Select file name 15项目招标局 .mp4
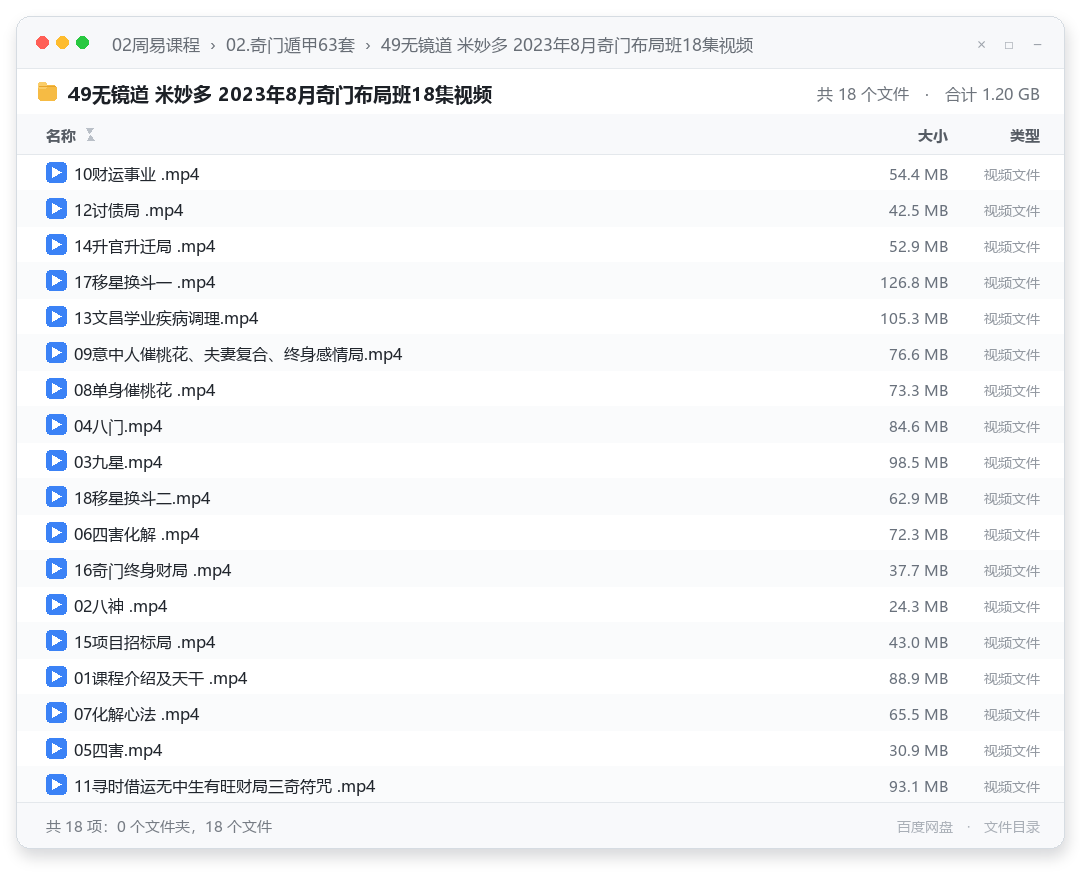1080x872 pixels. point(145,642)
